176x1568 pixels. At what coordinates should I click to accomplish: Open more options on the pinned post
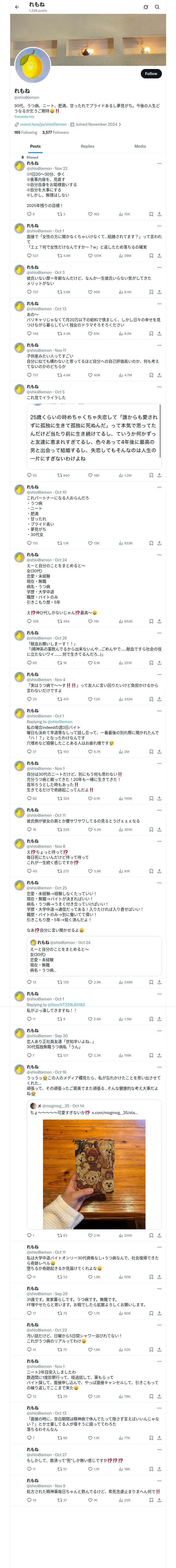coord(160,163)
